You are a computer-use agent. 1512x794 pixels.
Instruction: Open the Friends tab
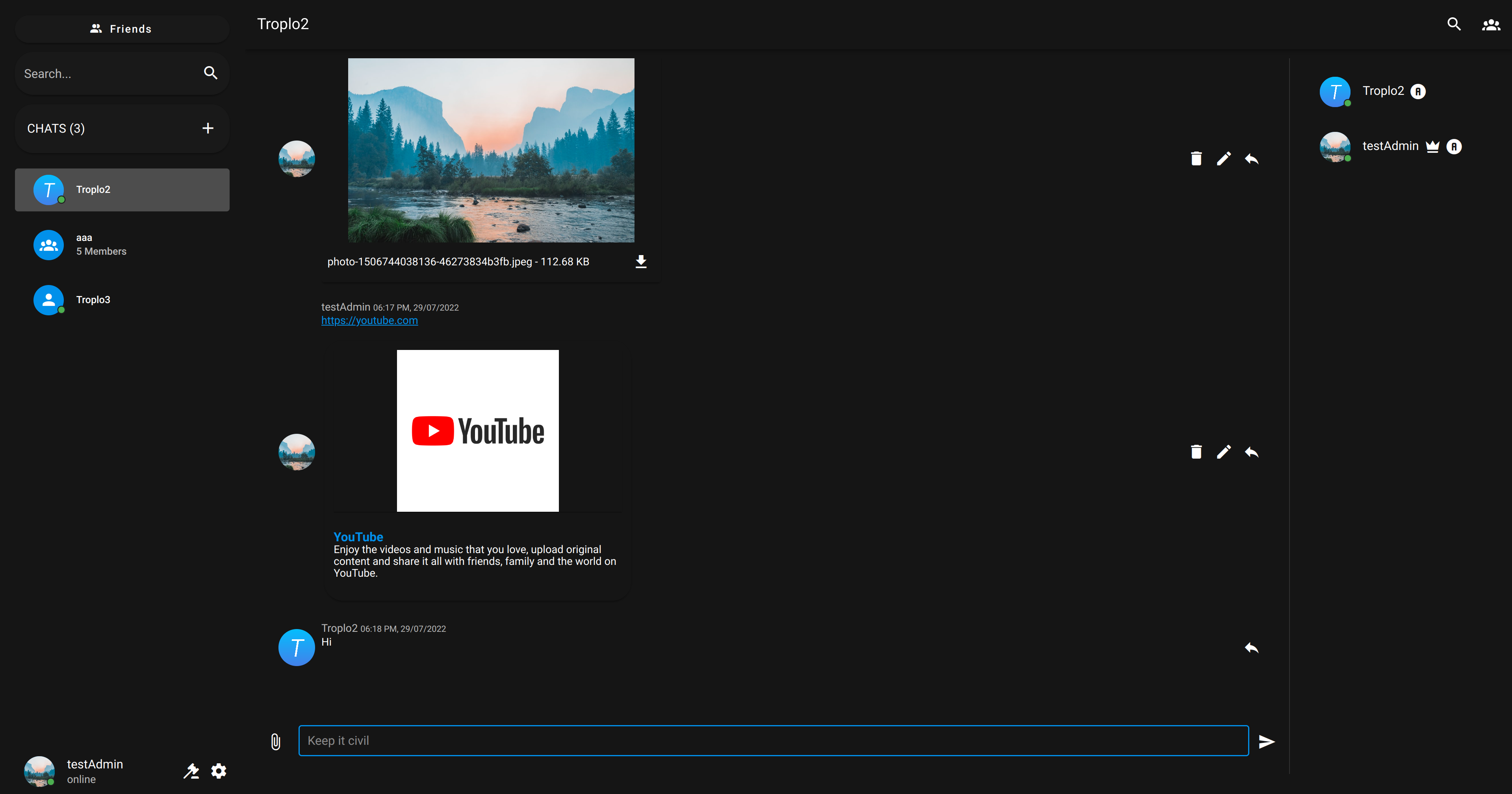(x=122, y=29)
